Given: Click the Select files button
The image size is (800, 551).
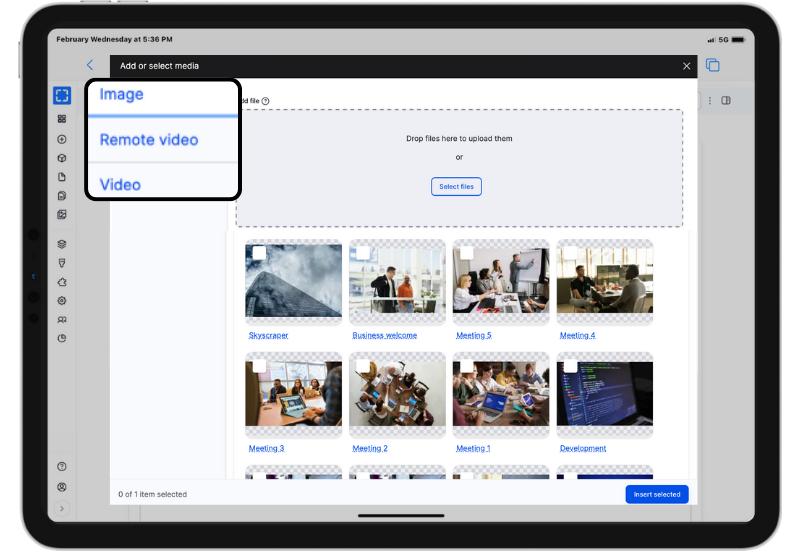Looking at the screenshot, I should coord(456,187).
